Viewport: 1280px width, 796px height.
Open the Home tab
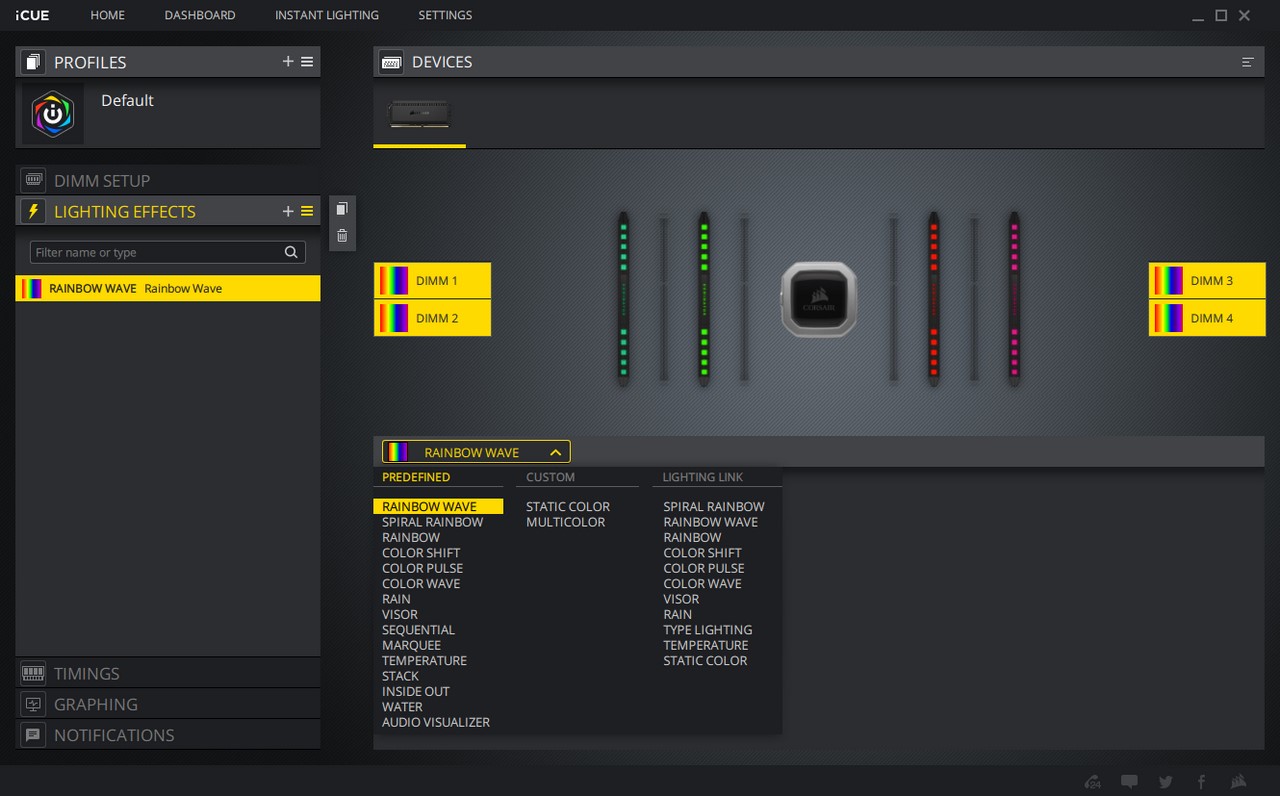tap(108, 15)
